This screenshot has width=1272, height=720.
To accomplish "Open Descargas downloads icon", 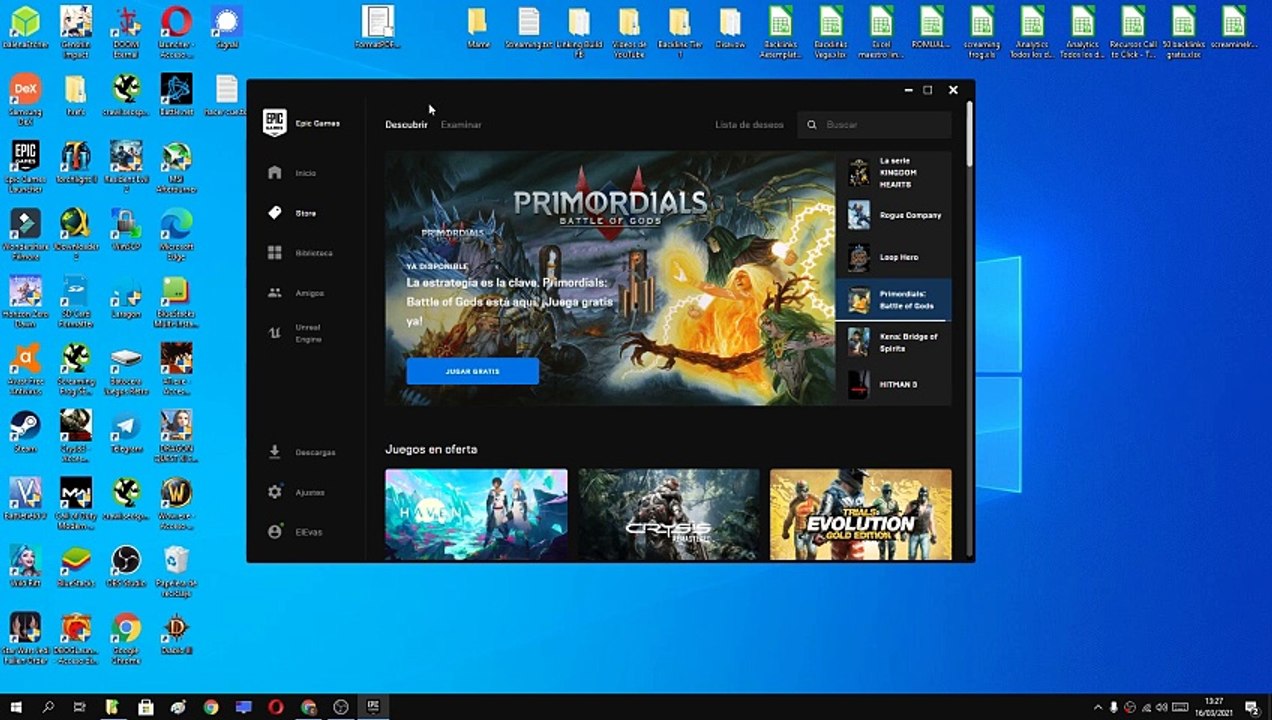I will (275, 452).
